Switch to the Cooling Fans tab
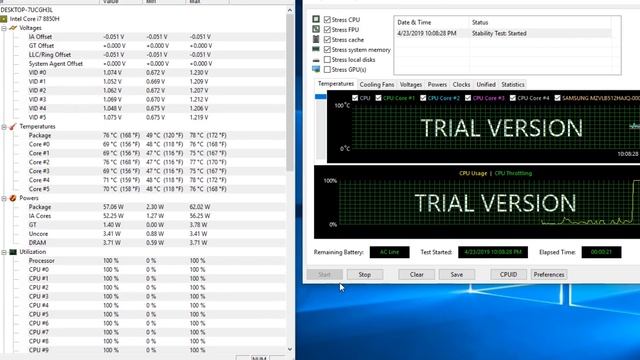This screenshot has width=640, height=360. tap(377, 84)
